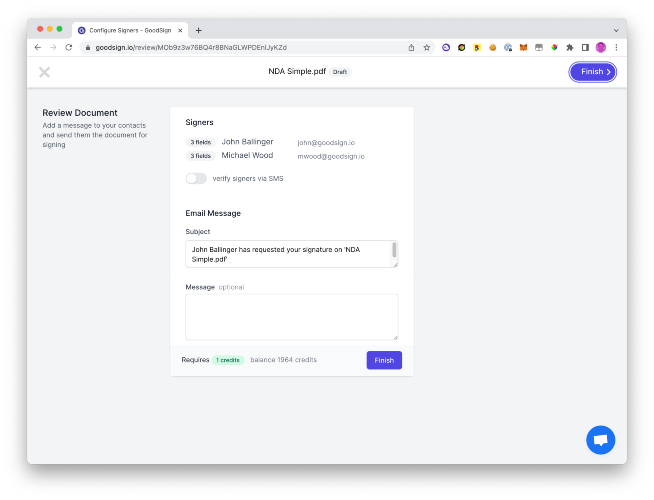Screen dimensions: 654x500
Task: Click the Subject field resize handle
Action: coord(395,265)
